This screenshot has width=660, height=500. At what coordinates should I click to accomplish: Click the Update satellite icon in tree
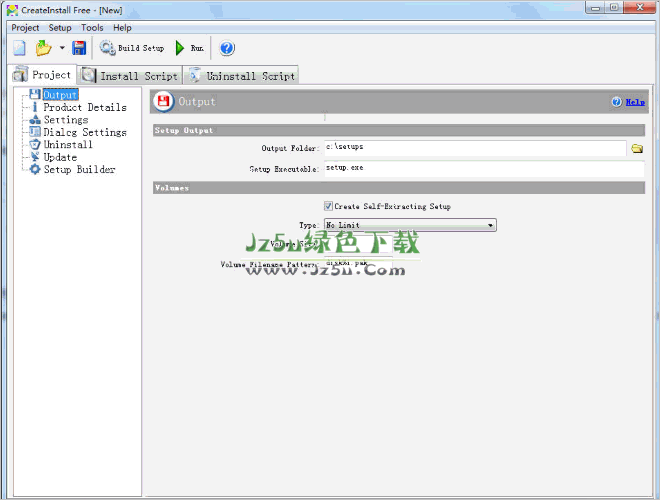click(35, 157)
